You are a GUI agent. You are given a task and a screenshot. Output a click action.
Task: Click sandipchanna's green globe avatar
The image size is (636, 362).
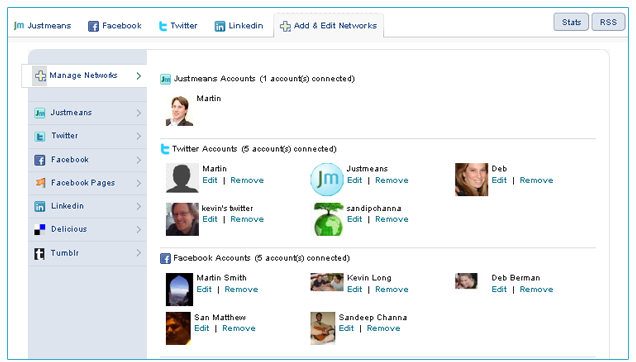[327, 219]
